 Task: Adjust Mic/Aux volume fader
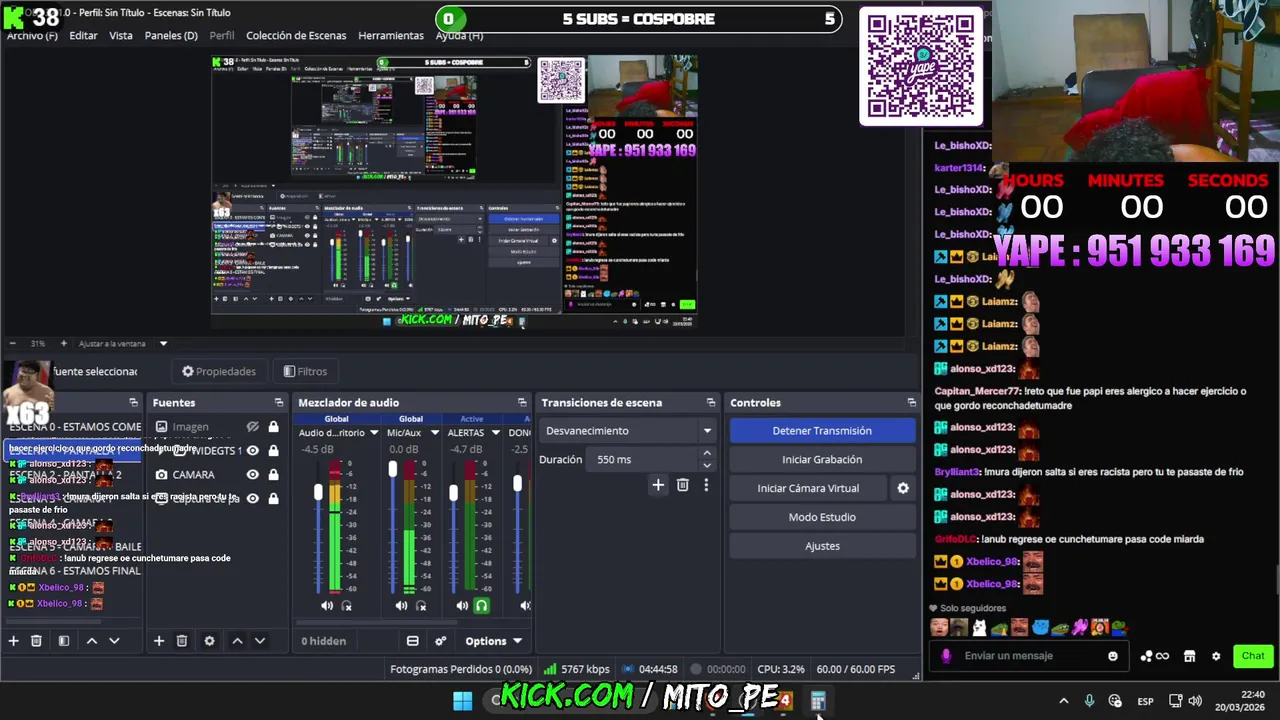click(392, 469)
